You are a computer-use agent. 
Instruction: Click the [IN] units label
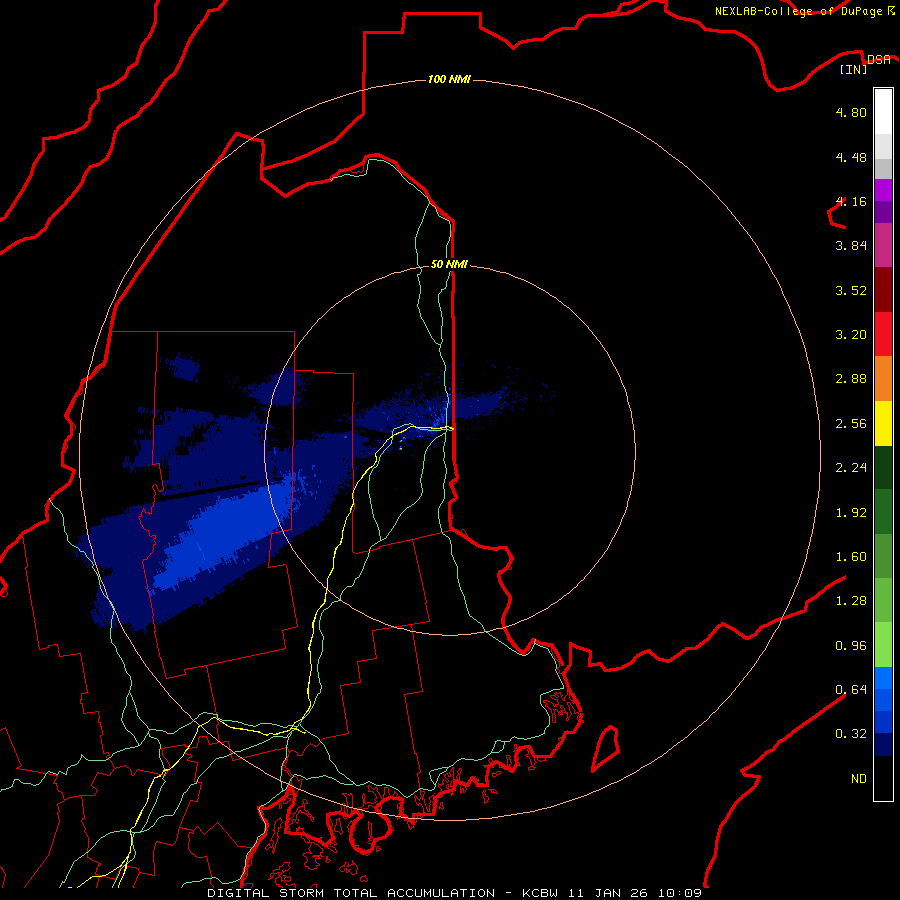coord(854,69)
